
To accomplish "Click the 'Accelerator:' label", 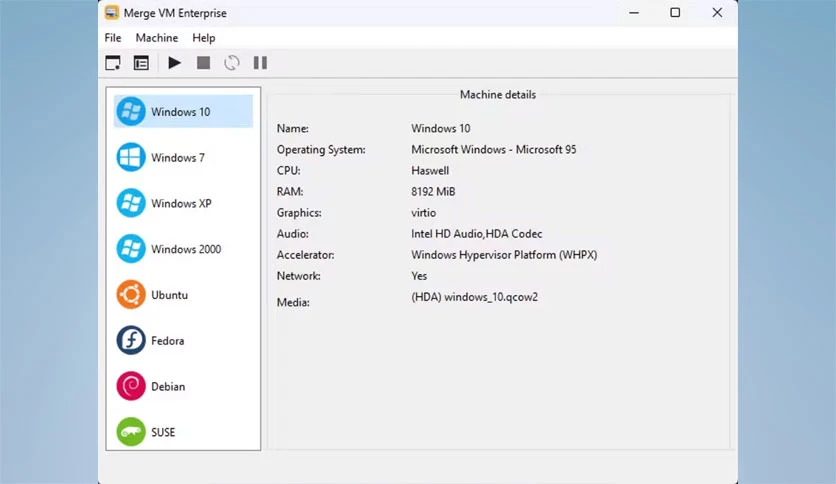I will (306, 255).
